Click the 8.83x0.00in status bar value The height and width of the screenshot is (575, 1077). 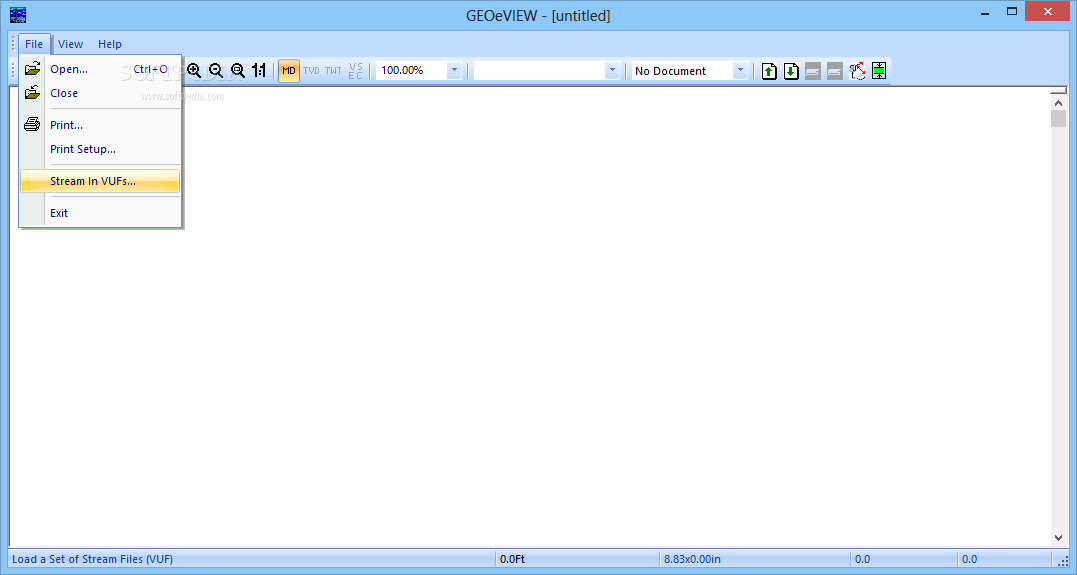[692, 559]
